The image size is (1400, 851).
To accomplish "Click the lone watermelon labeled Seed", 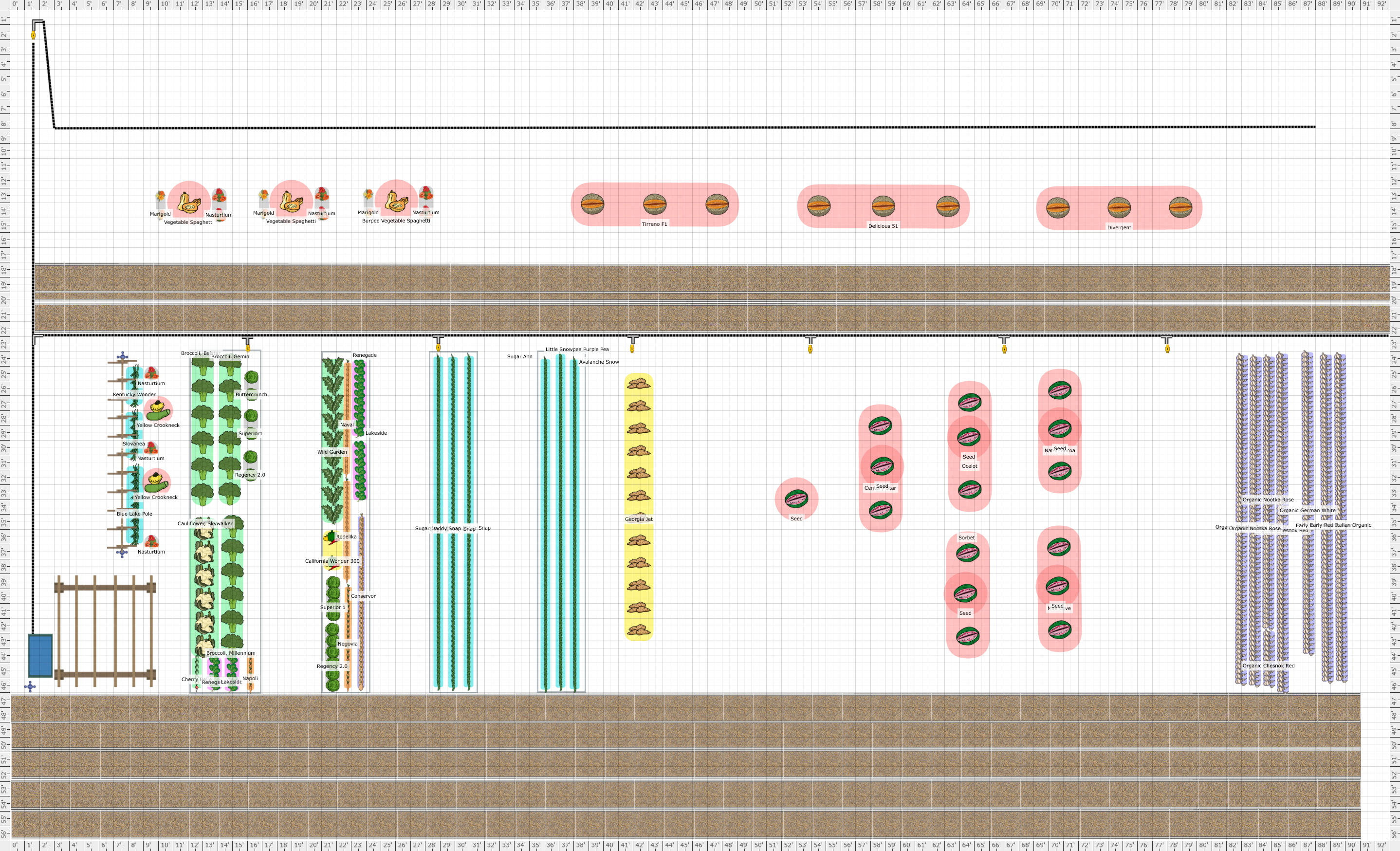I will click(x=796, y=499).
